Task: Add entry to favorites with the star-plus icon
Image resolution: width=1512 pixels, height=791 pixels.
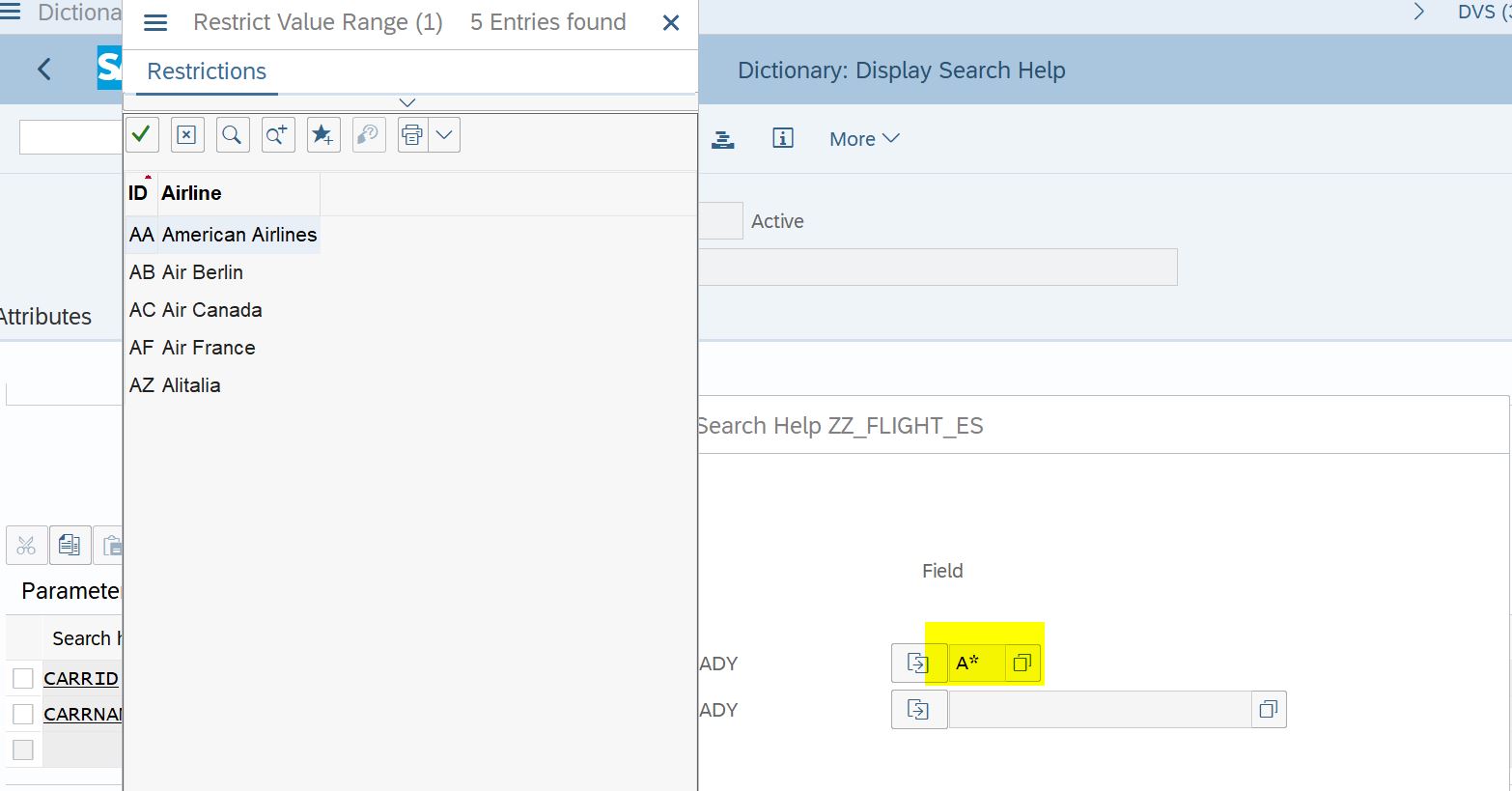Action: [322, 134]
